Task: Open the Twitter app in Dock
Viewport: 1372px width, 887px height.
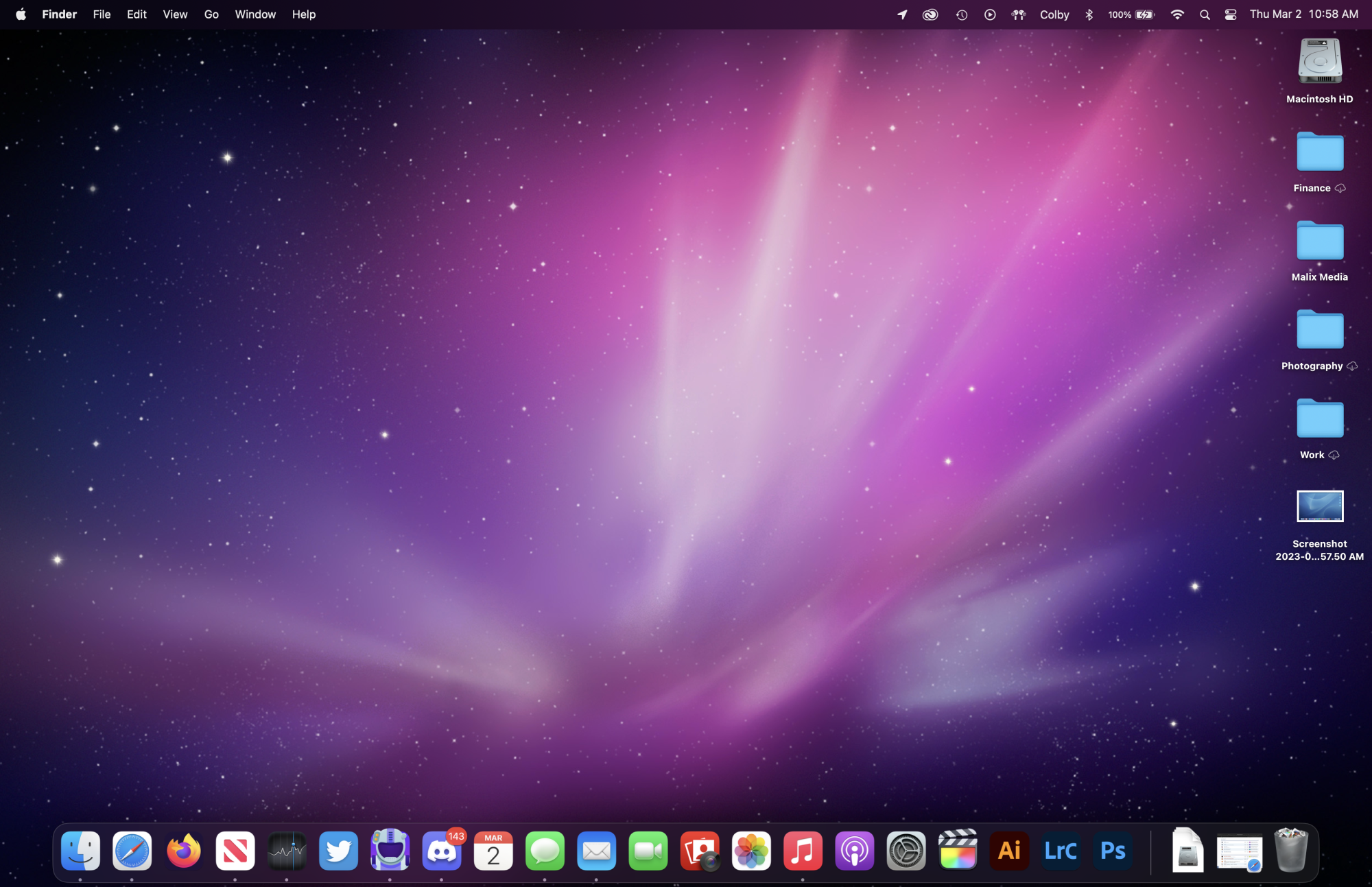Action: point(338,851)
